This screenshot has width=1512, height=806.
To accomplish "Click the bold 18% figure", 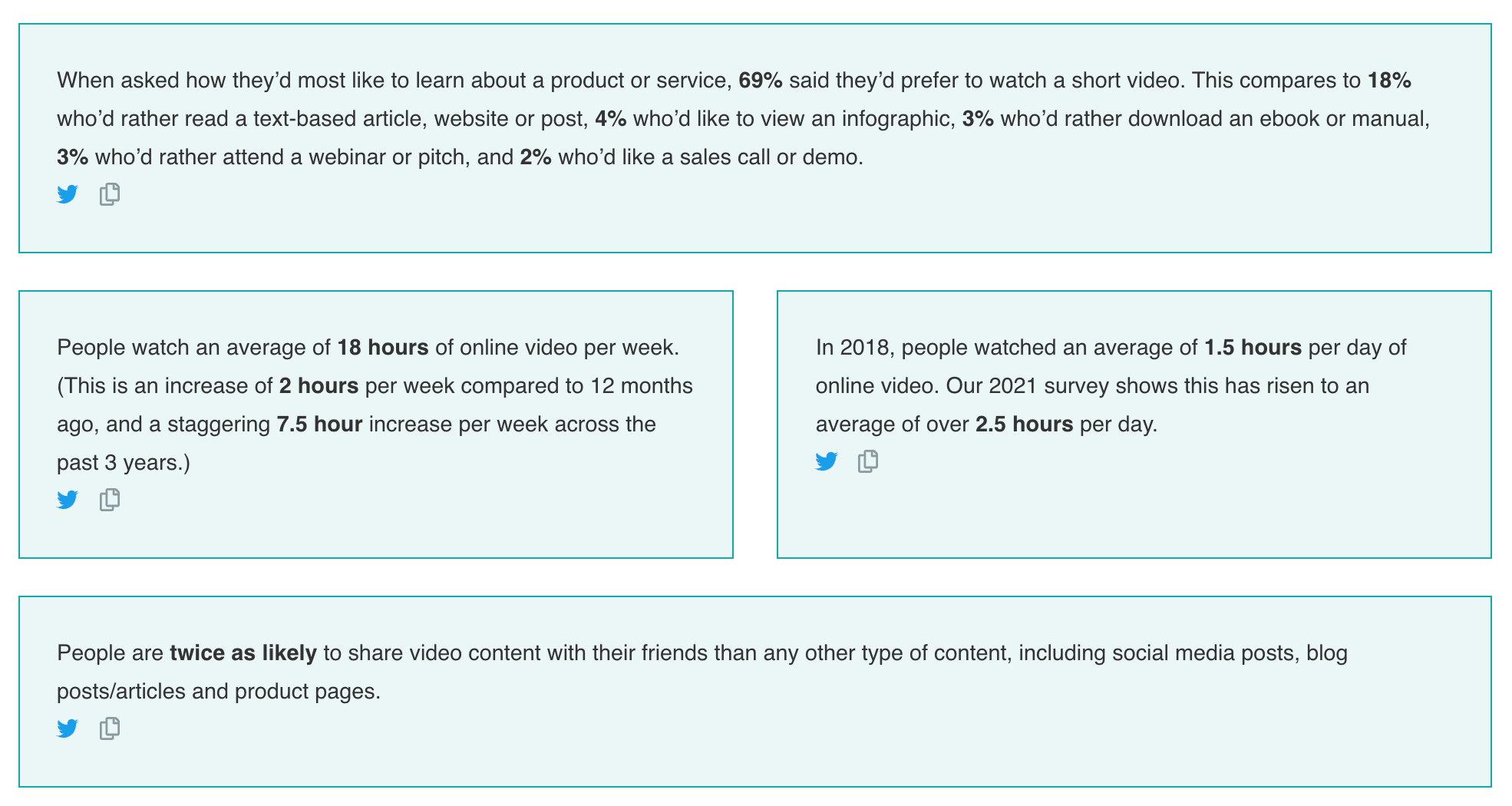I will point(1389,81).
